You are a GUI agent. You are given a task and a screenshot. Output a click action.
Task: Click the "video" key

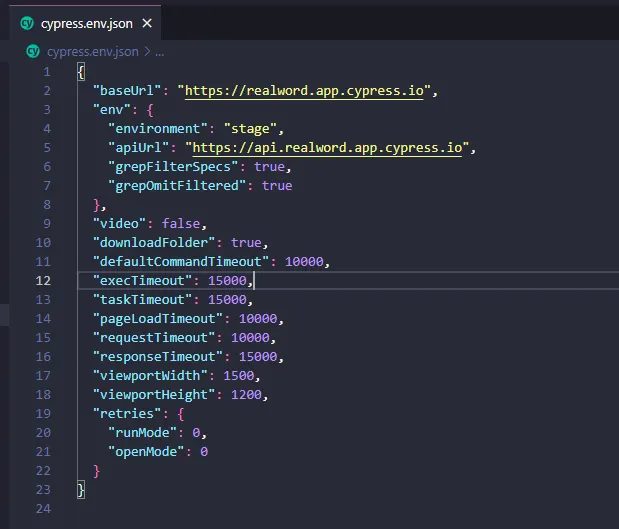pos(119,224)
